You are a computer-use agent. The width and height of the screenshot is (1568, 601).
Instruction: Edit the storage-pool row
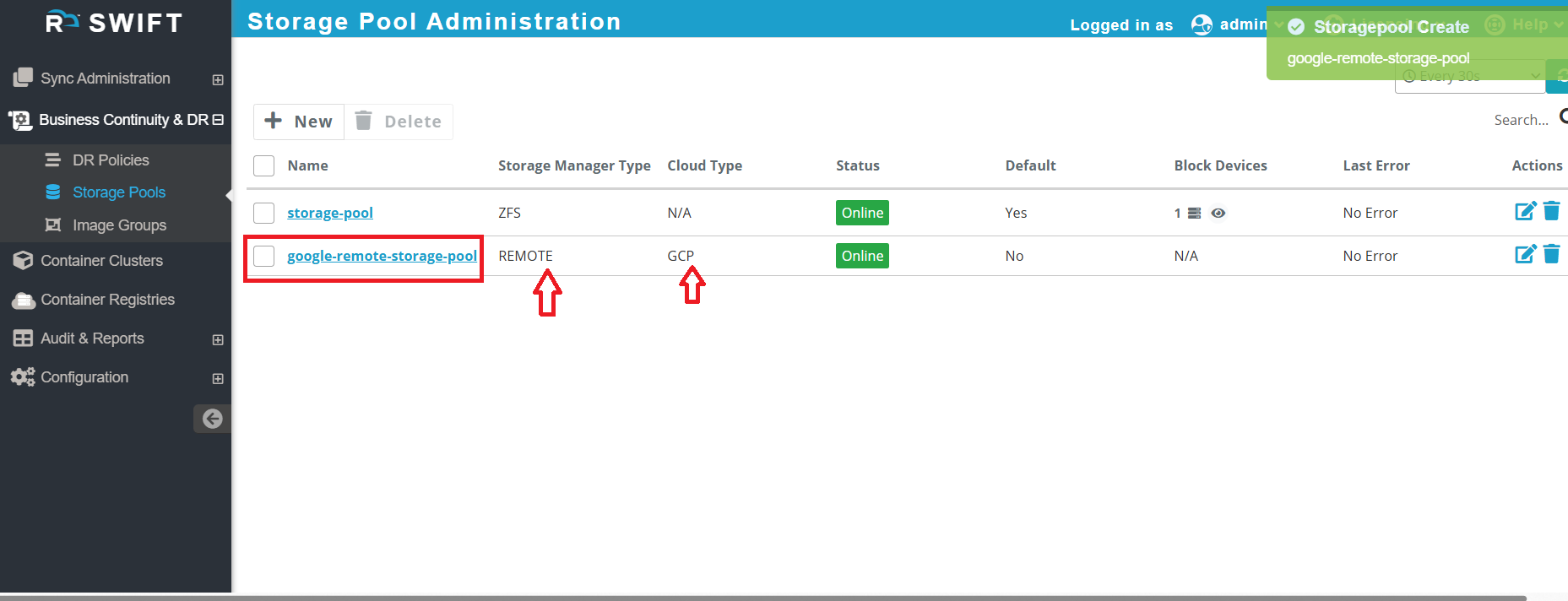click(x=1525, y=211)
